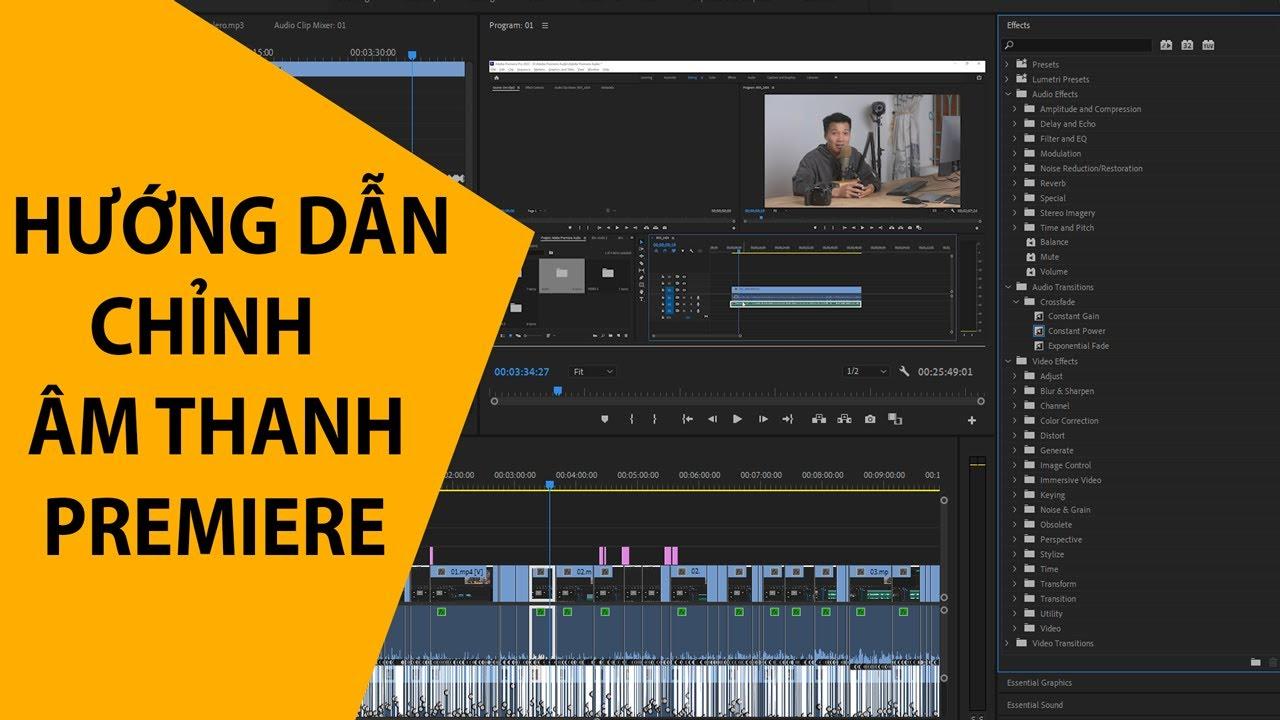Screen dimensions: 1280x720
Task: Open the Button Editor plus icon
Action: coord(971,420)
